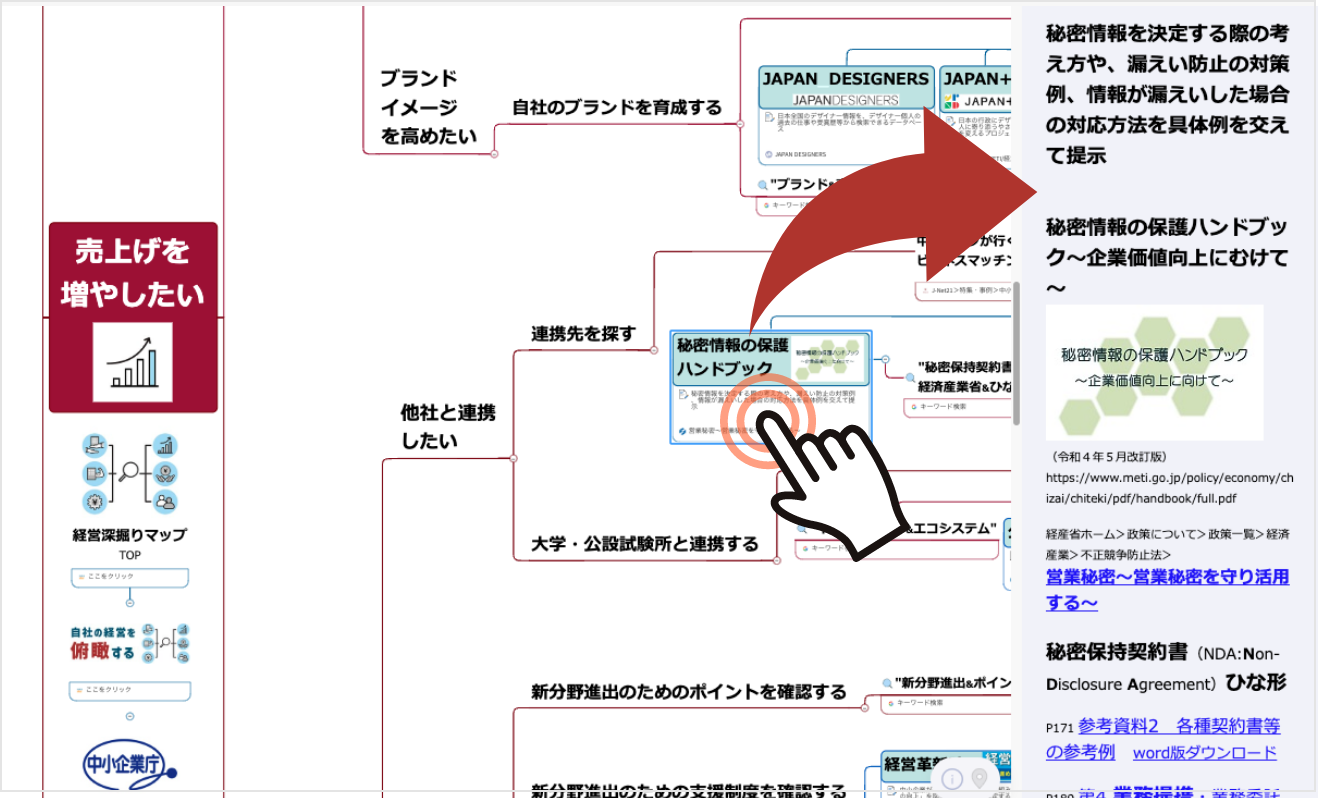Click キーワード検索 box under エコシステム
1318x798 pixels.
[897, 548]
